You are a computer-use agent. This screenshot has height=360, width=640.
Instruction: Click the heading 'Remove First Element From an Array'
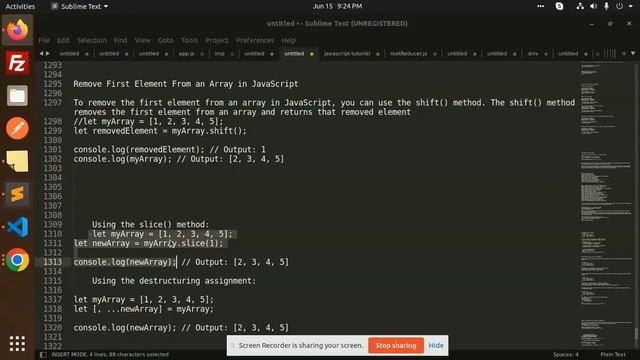[186, 84]
